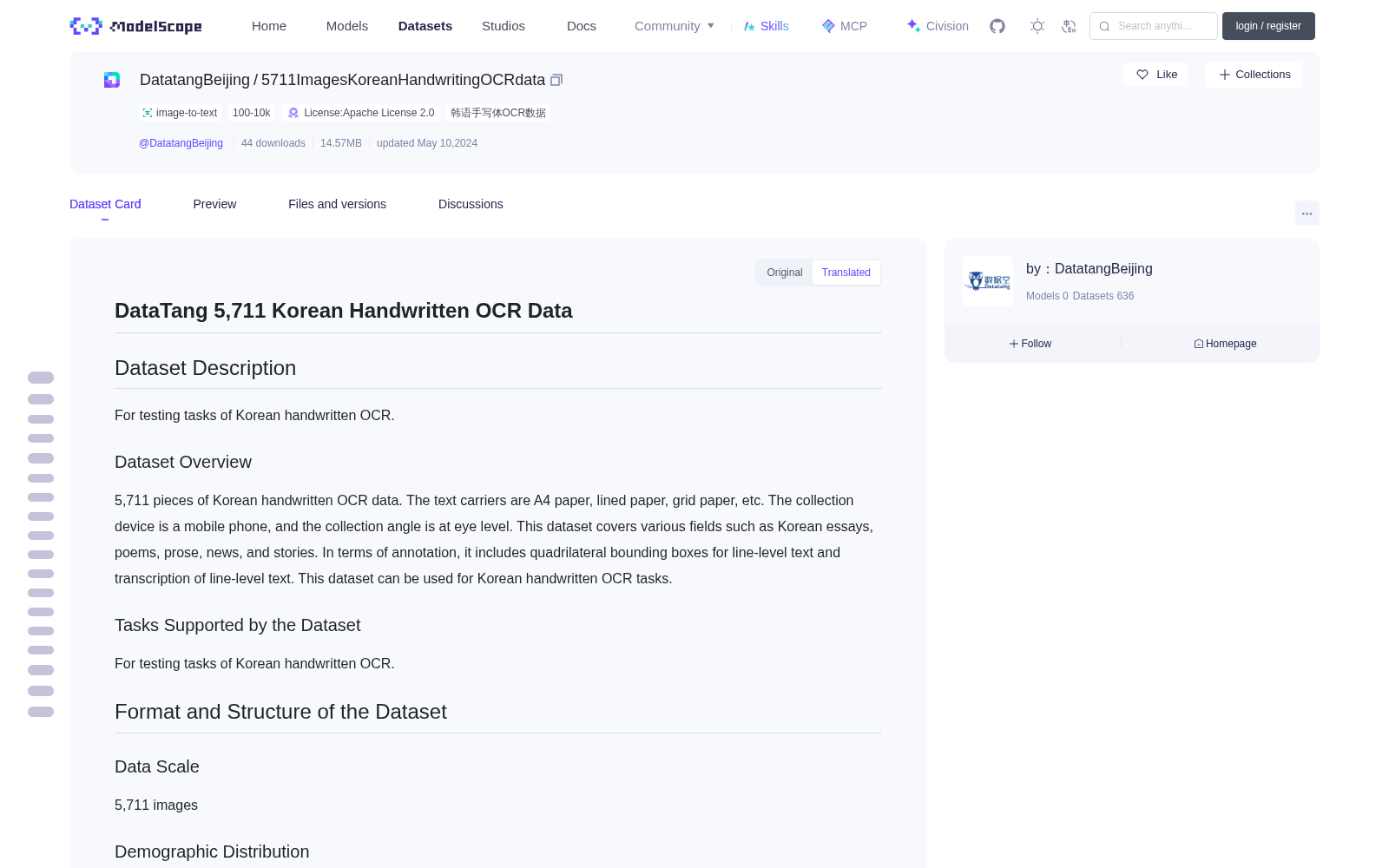Open the Files and versions tab
Viewport: 1389px width, 868px height.
[x=337, y=204]
